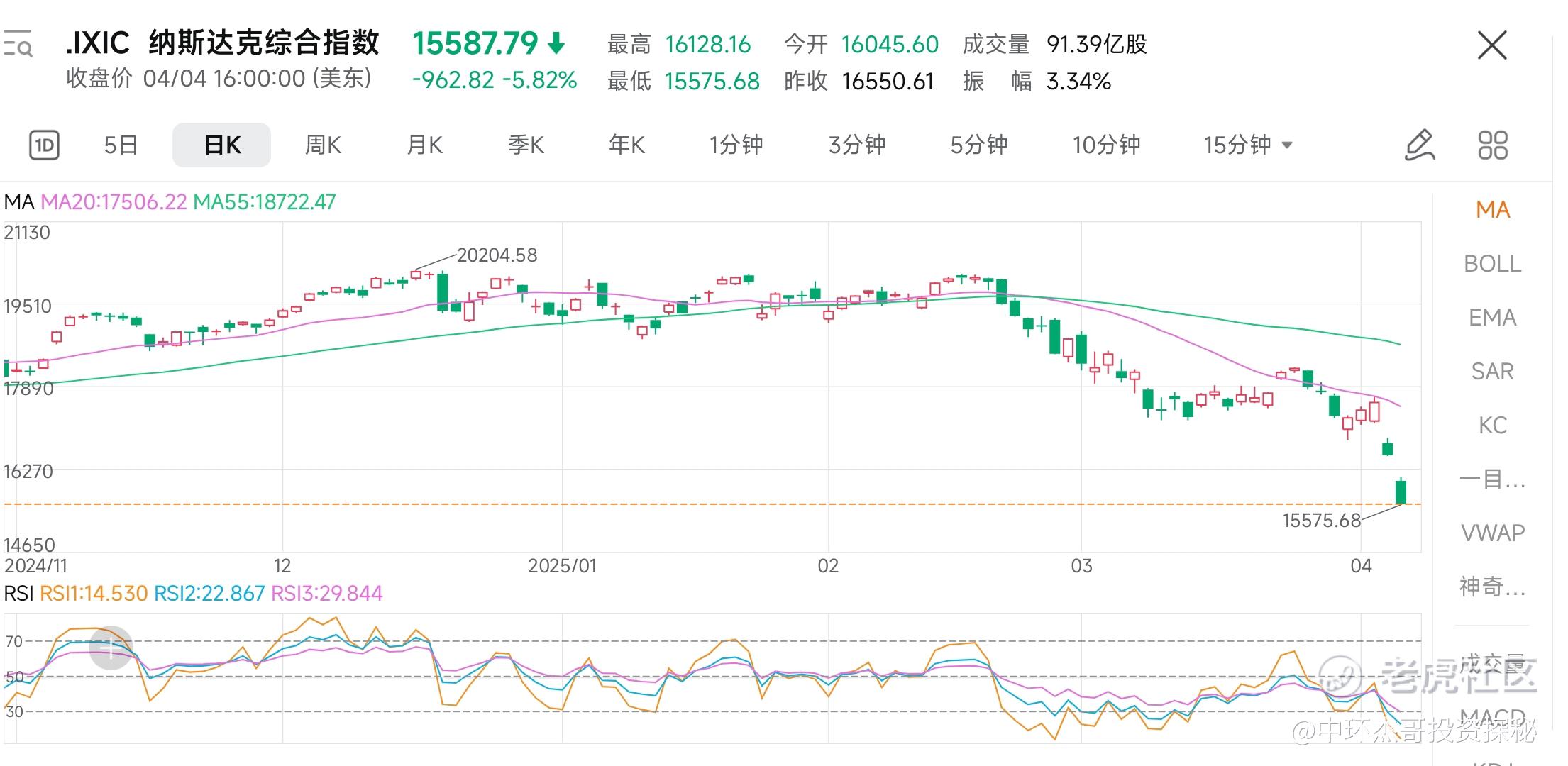Screen dimensions: 1568x766
Task: Switch to the 周K weekly tab
Action: click(x=323, y=145)
